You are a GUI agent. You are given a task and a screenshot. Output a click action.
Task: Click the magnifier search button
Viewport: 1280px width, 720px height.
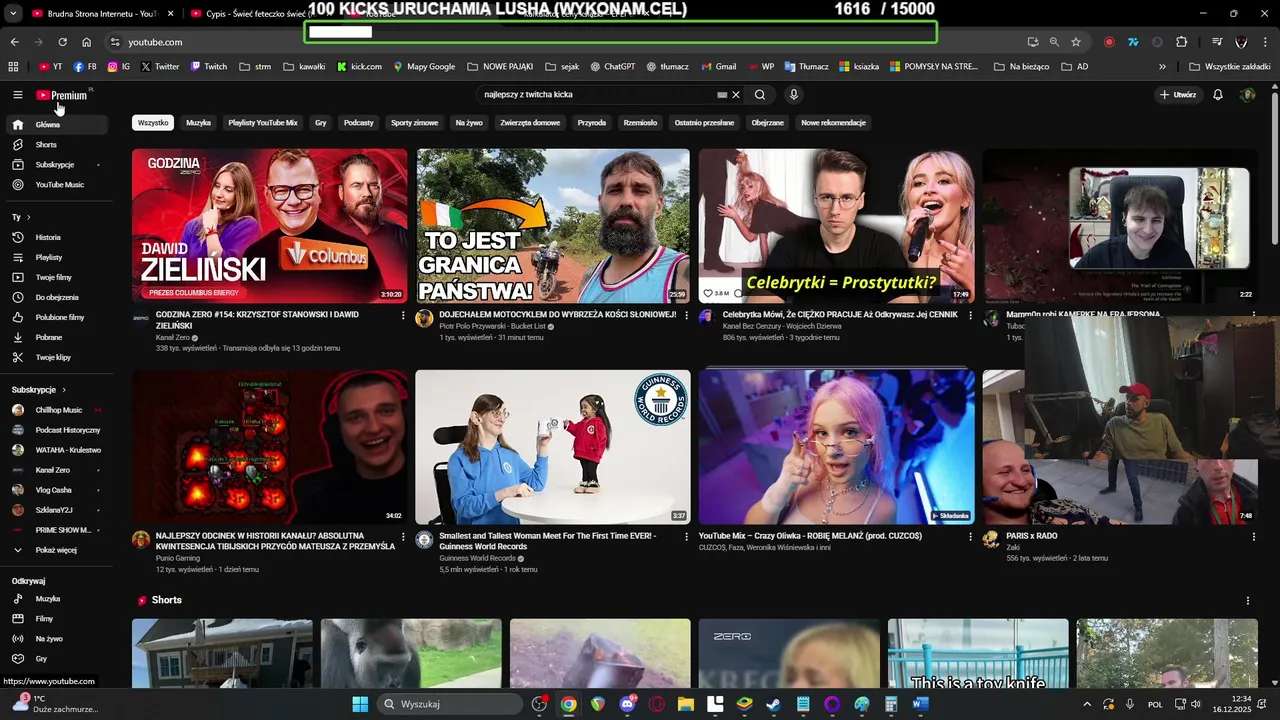(x=760, y=95)
